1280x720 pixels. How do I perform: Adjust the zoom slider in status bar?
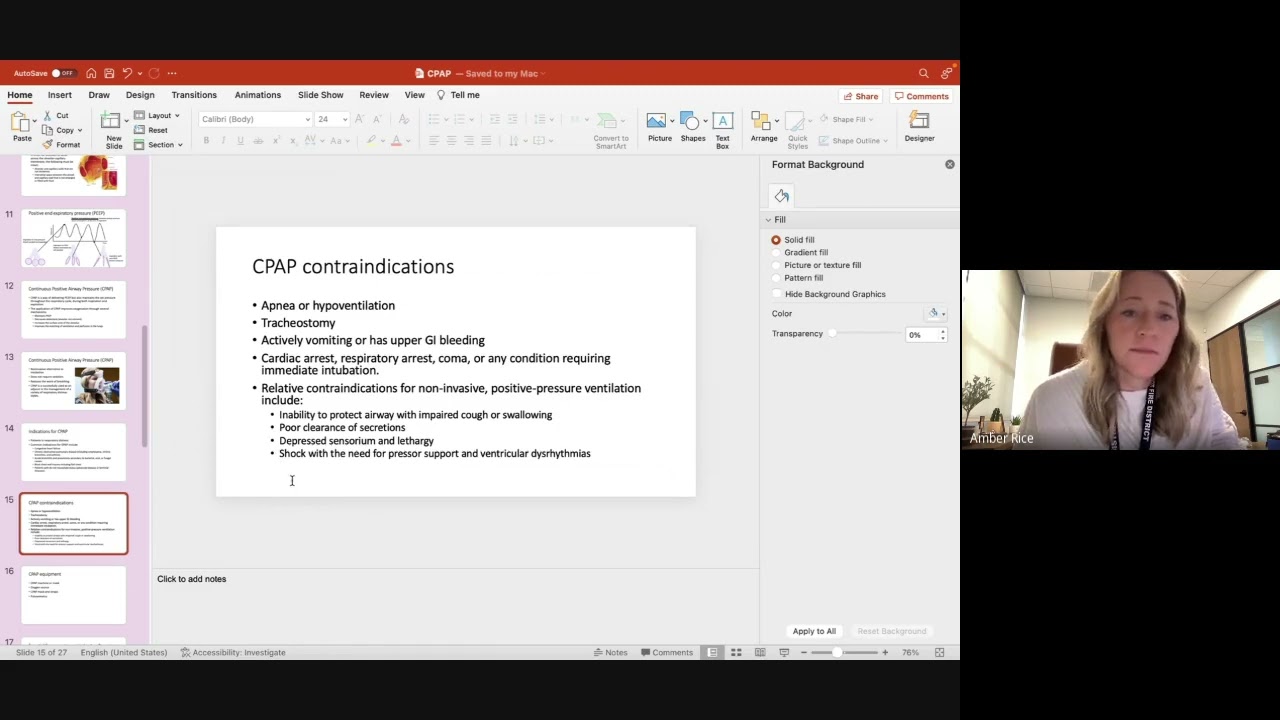(x=838, y=652)
